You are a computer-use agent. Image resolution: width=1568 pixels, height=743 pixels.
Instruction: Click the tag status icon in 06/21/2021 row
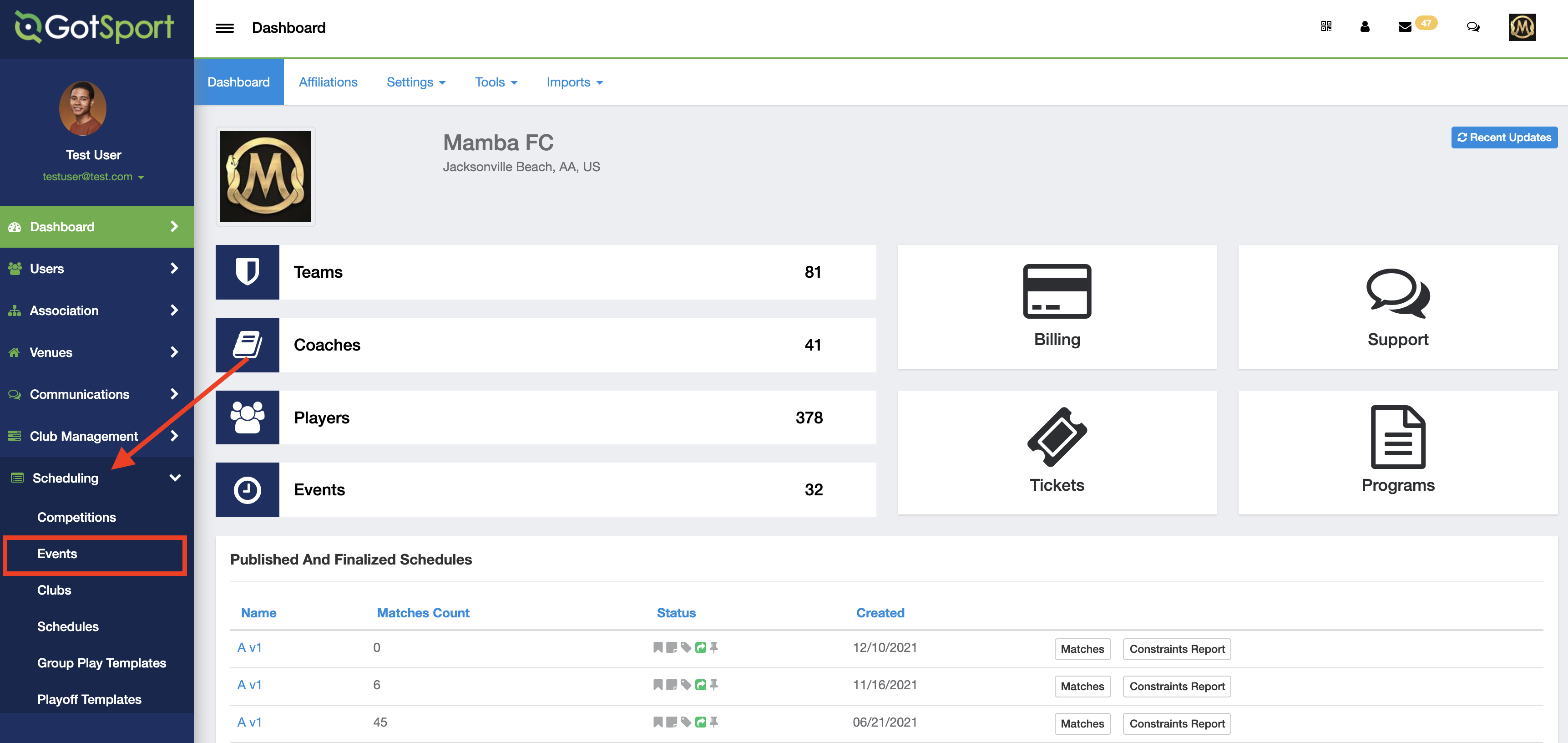point(686,723)
